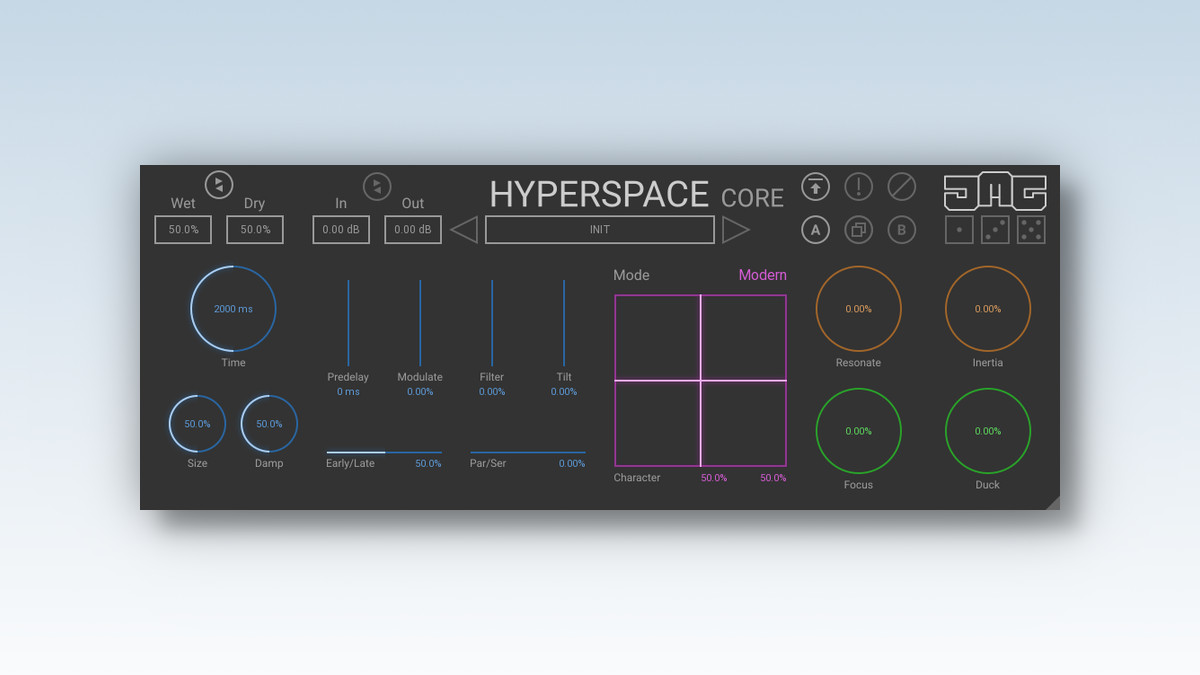Click the slashed-circle bypass icon
The height and width of the screenshot is (675, 1200).
click(x=901, y=187)
